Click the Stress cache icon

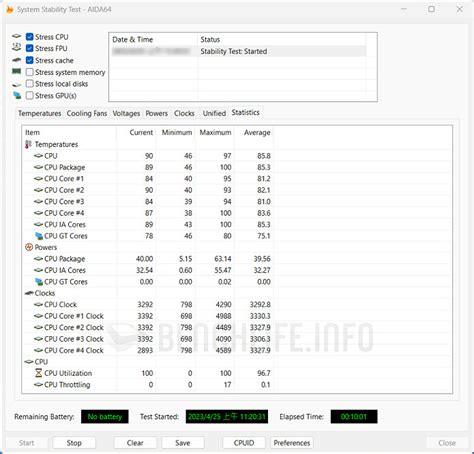point(17,60)
